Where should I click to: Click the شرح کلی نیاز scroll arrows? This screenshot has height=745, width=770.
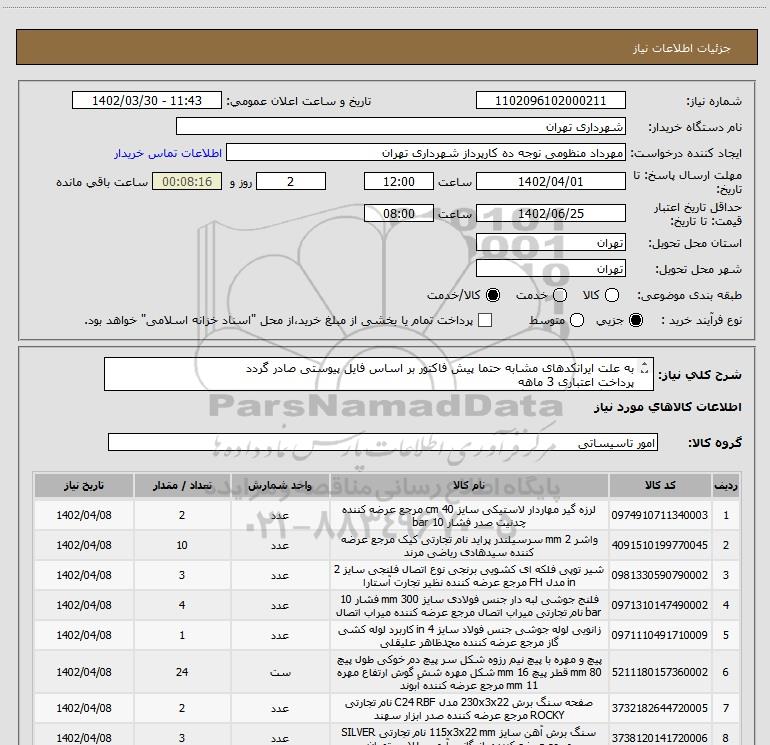coord(644,368)
